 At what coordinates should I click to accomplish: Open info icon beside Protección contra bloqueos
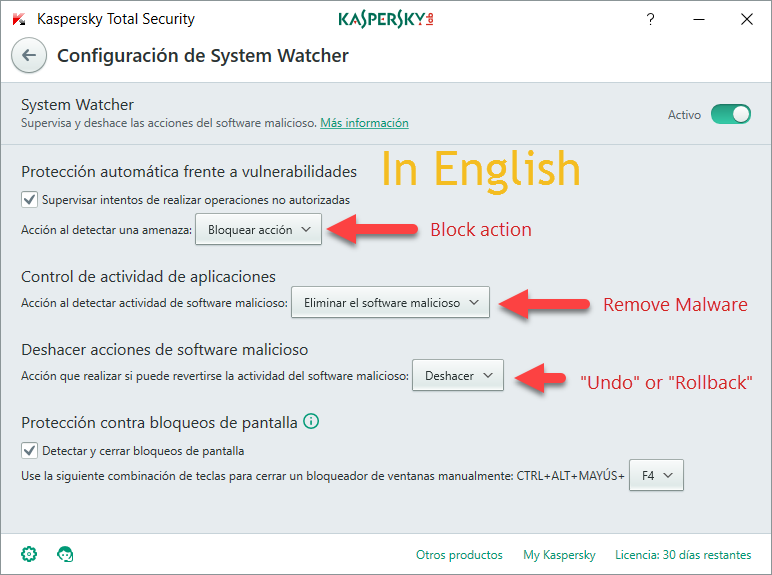pyautogui.click(x=311, y=421)
